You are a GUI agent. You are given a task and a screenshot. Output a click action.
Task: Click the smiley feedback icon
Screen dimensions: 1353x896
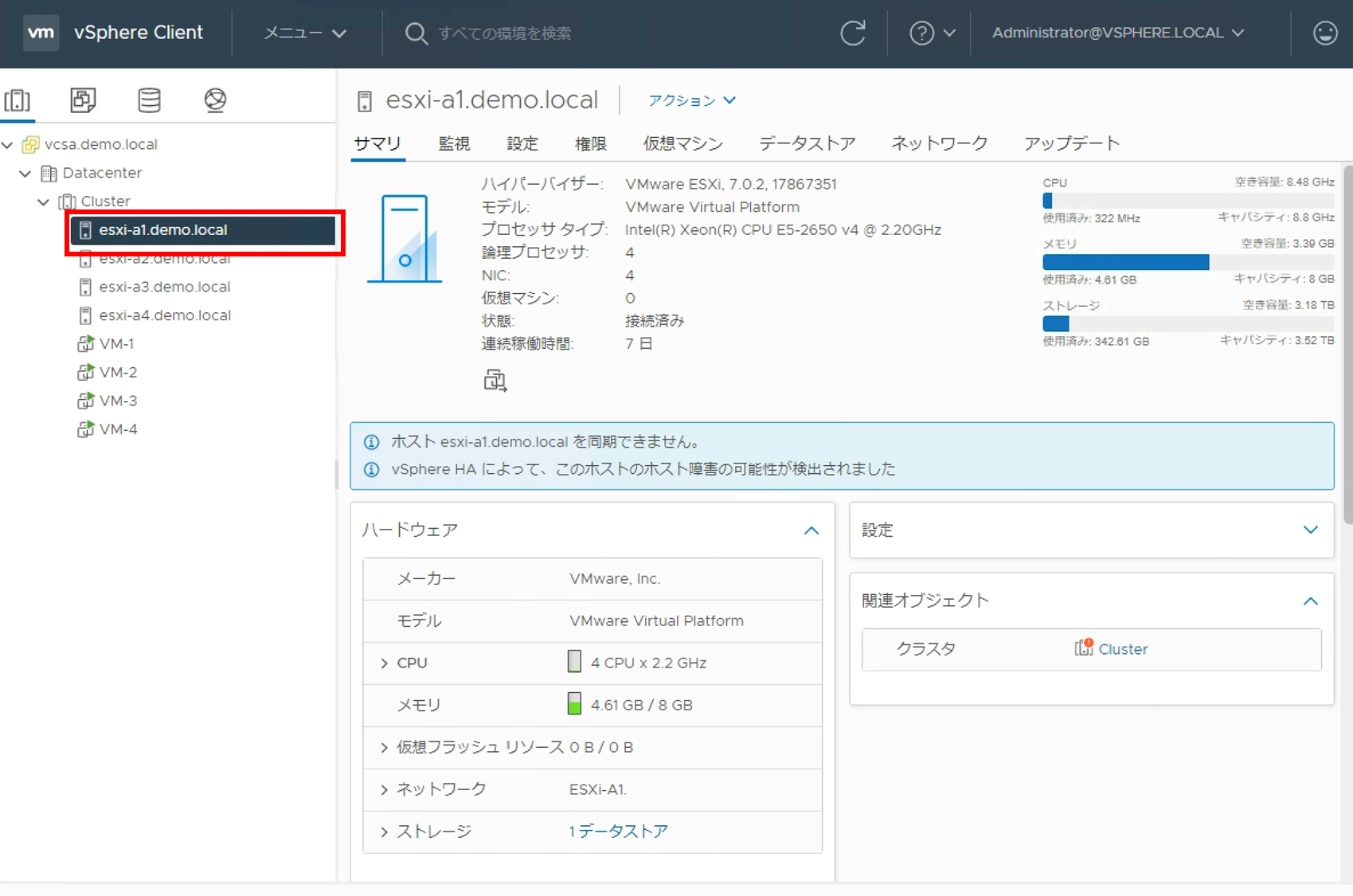coord(1325,33)
